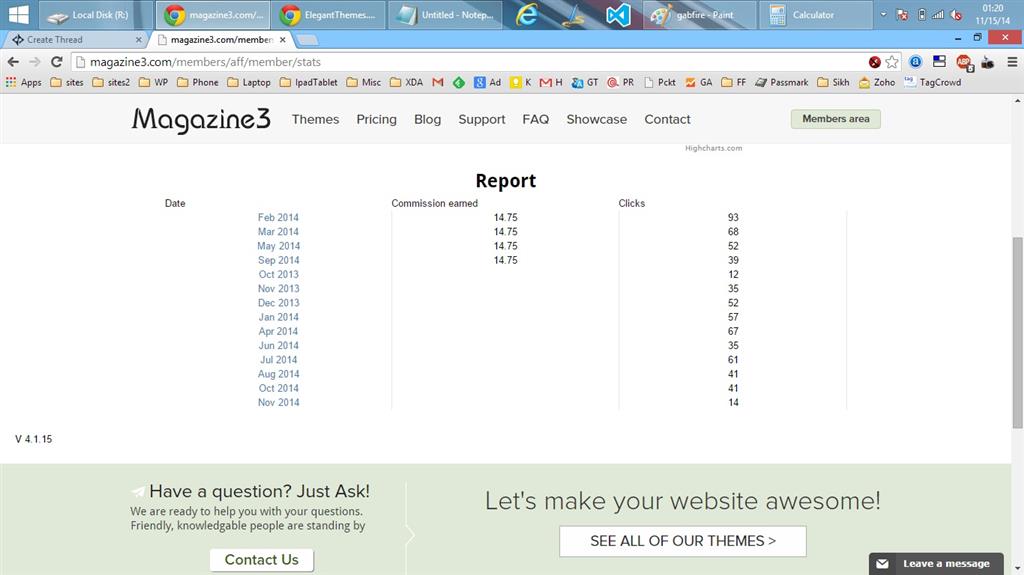Open the 'GT' translate bookmark
This screenshot has height=575, width=1024.
[584, 82]
